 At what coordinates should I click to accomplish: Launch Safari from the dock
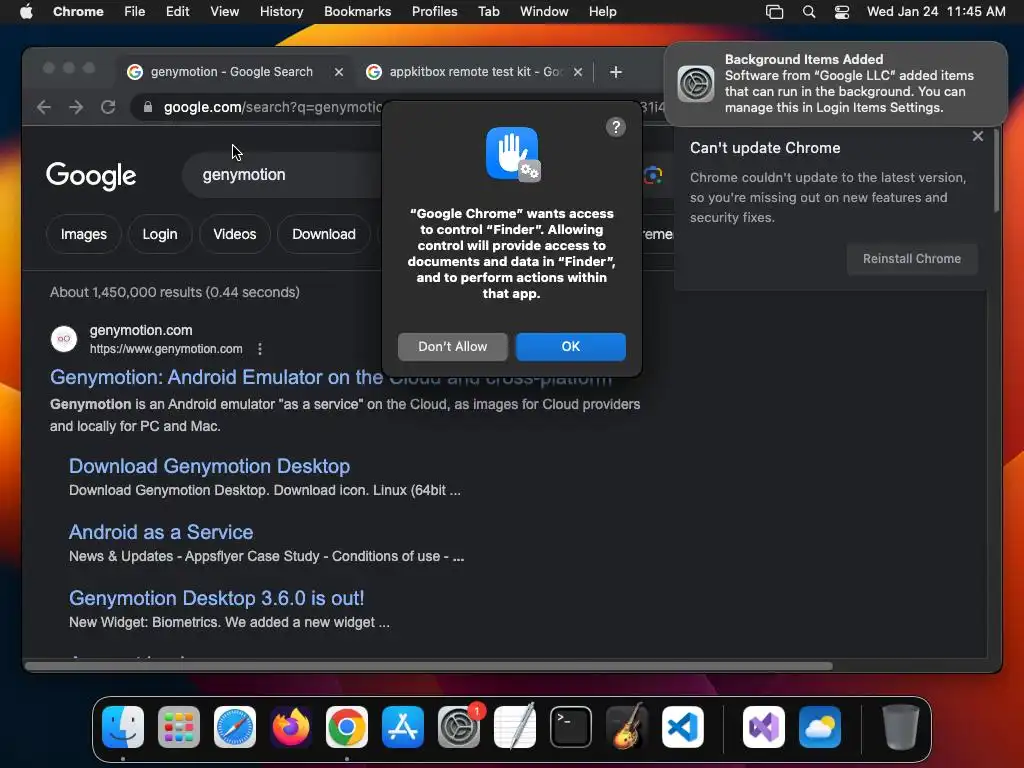[x=235, y=727]
